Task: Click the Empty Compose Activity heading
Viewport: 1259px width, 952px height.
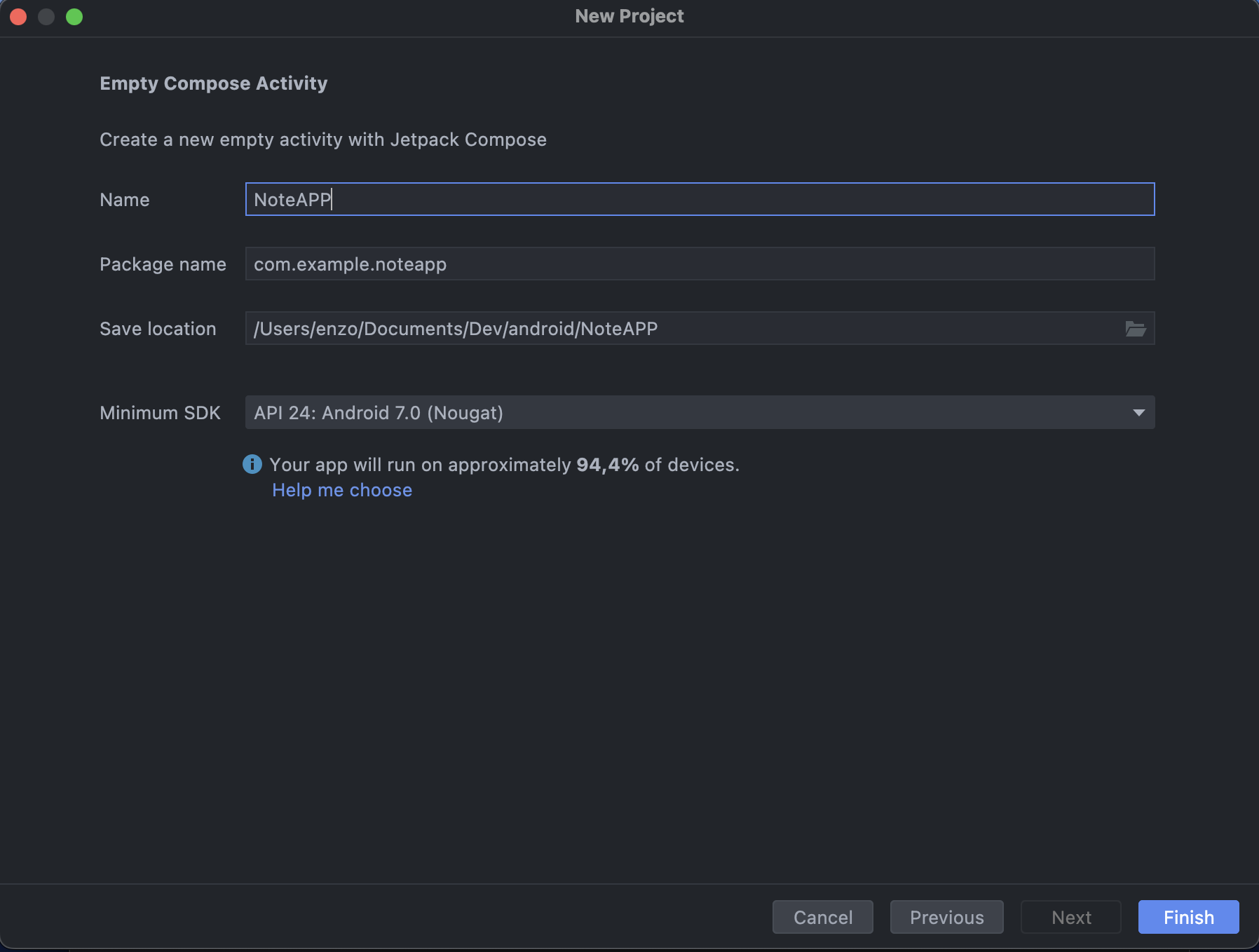Action: (x=214, y=83)
